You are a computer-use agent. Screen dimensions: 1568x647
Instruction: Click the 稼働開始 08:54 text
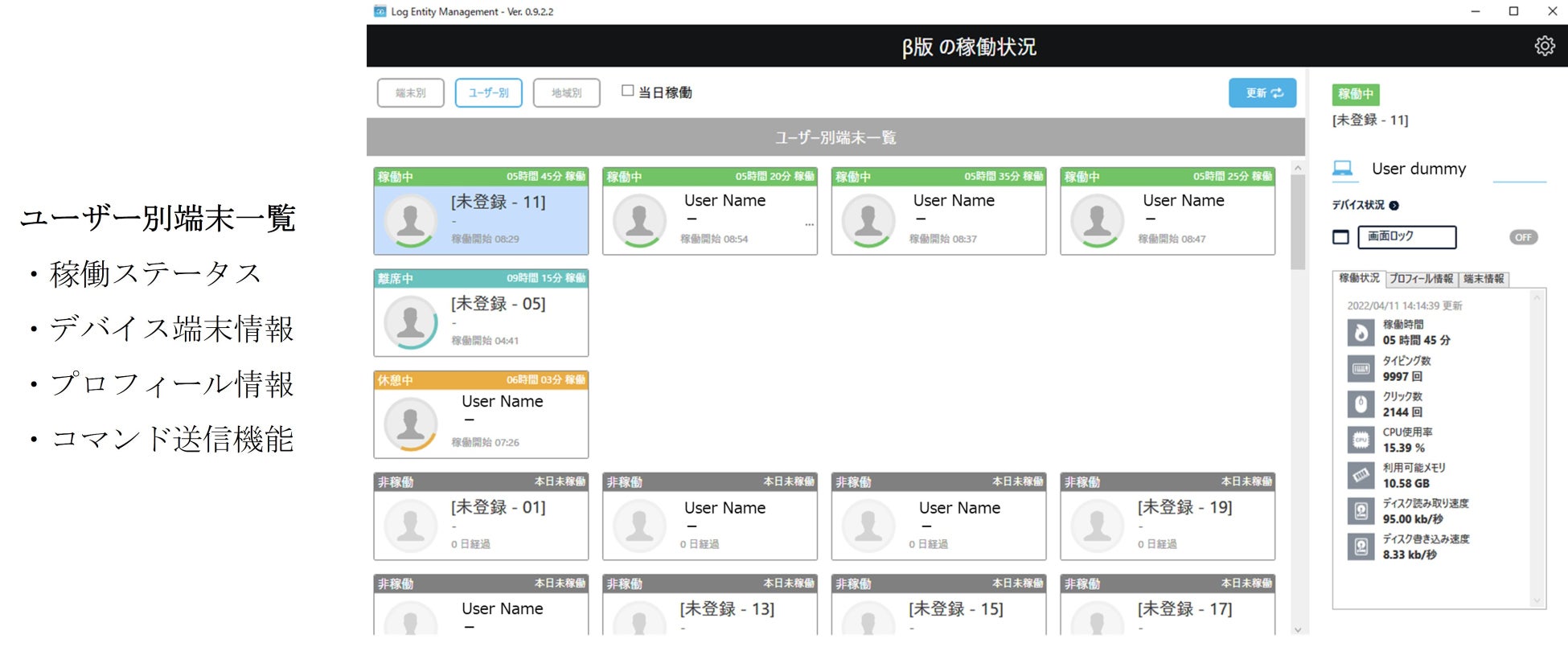click(714, 239)
